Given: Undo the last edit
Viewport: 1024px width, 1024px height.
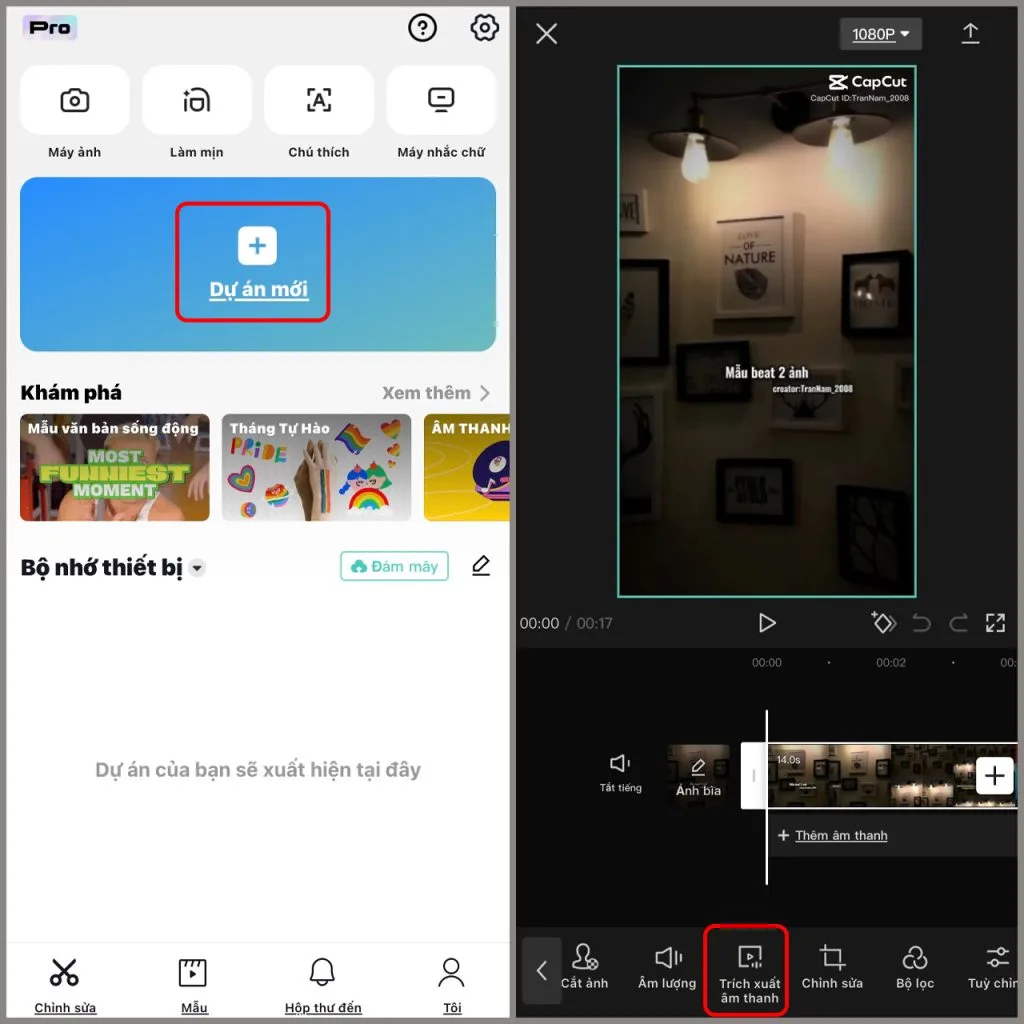Looking at the screenshot, I should click(x=921, y=623).
